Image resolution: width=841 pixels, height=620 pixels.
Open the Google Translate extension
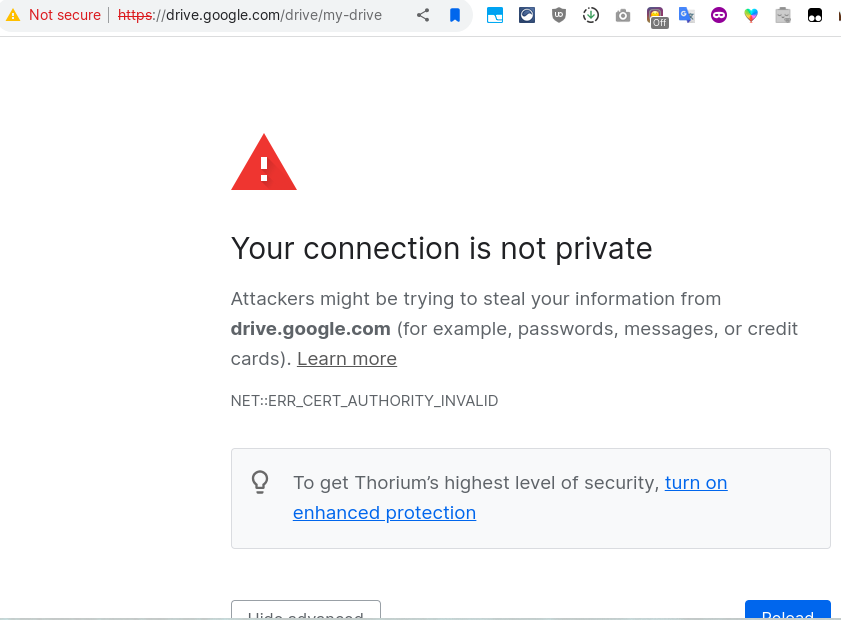pos(687,15)
